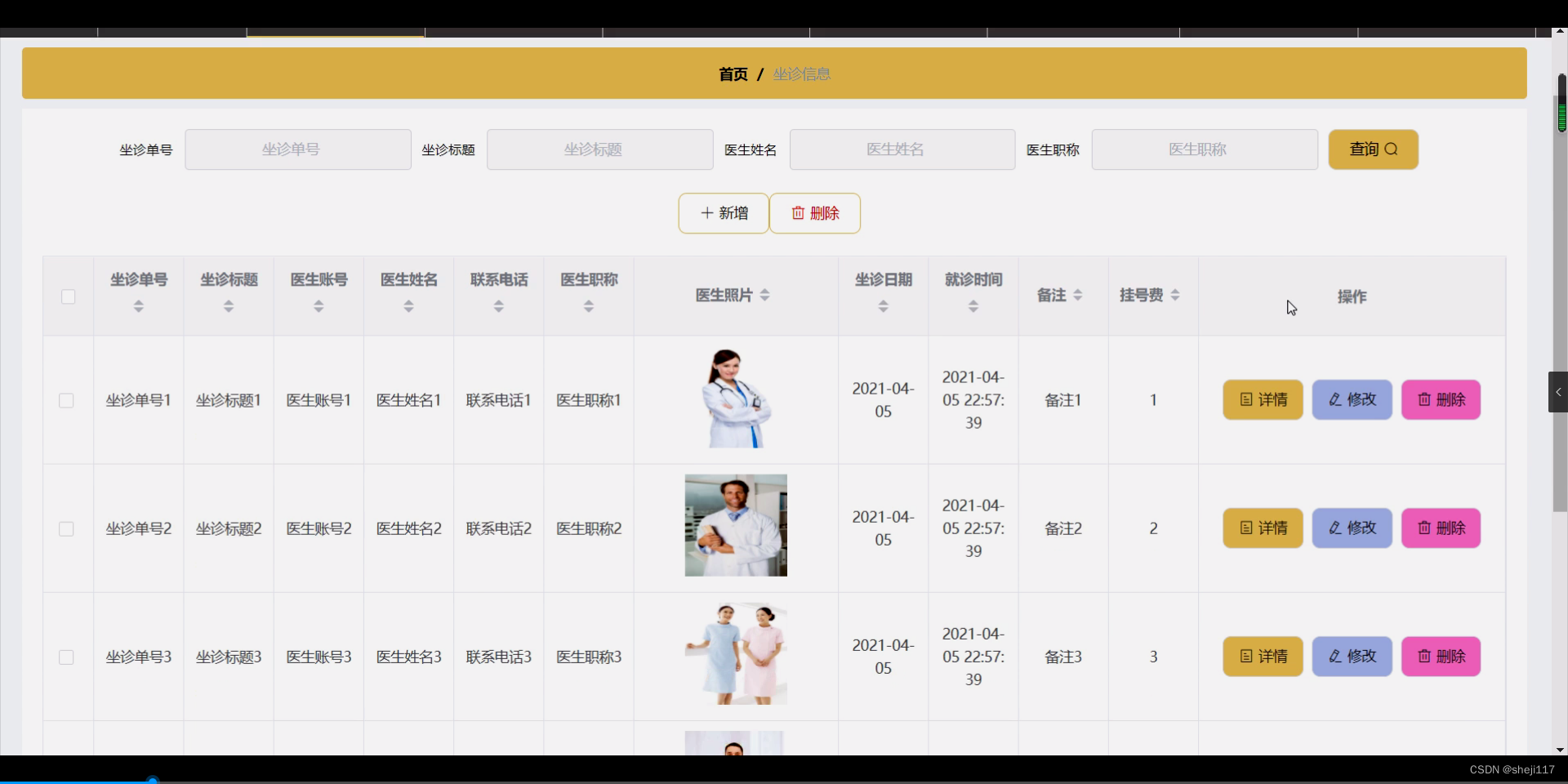Click the 就诊时间 value in 坐诊单号2 row

tap(973, 528)
